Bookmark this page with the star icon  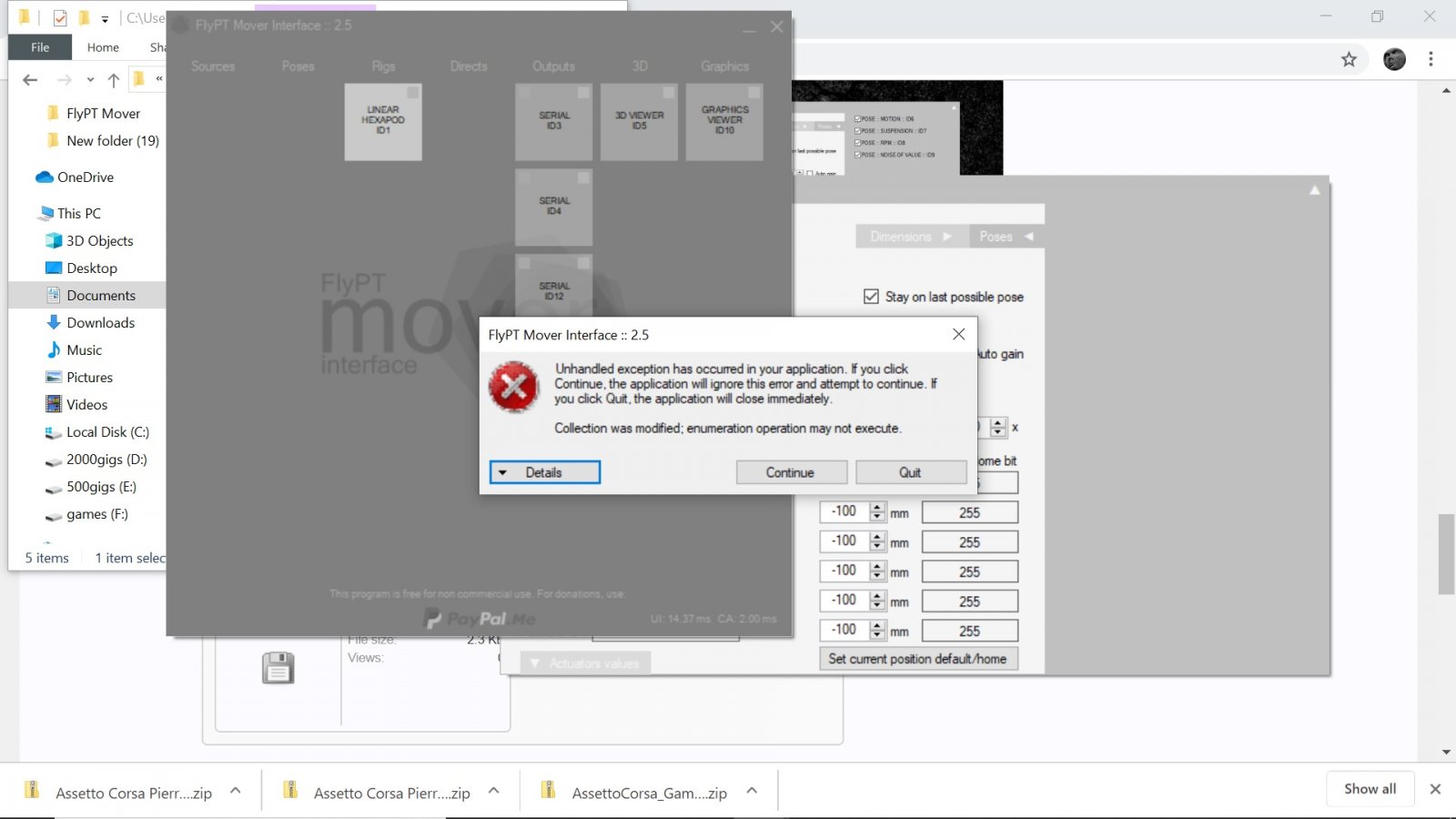point(1349,59)
